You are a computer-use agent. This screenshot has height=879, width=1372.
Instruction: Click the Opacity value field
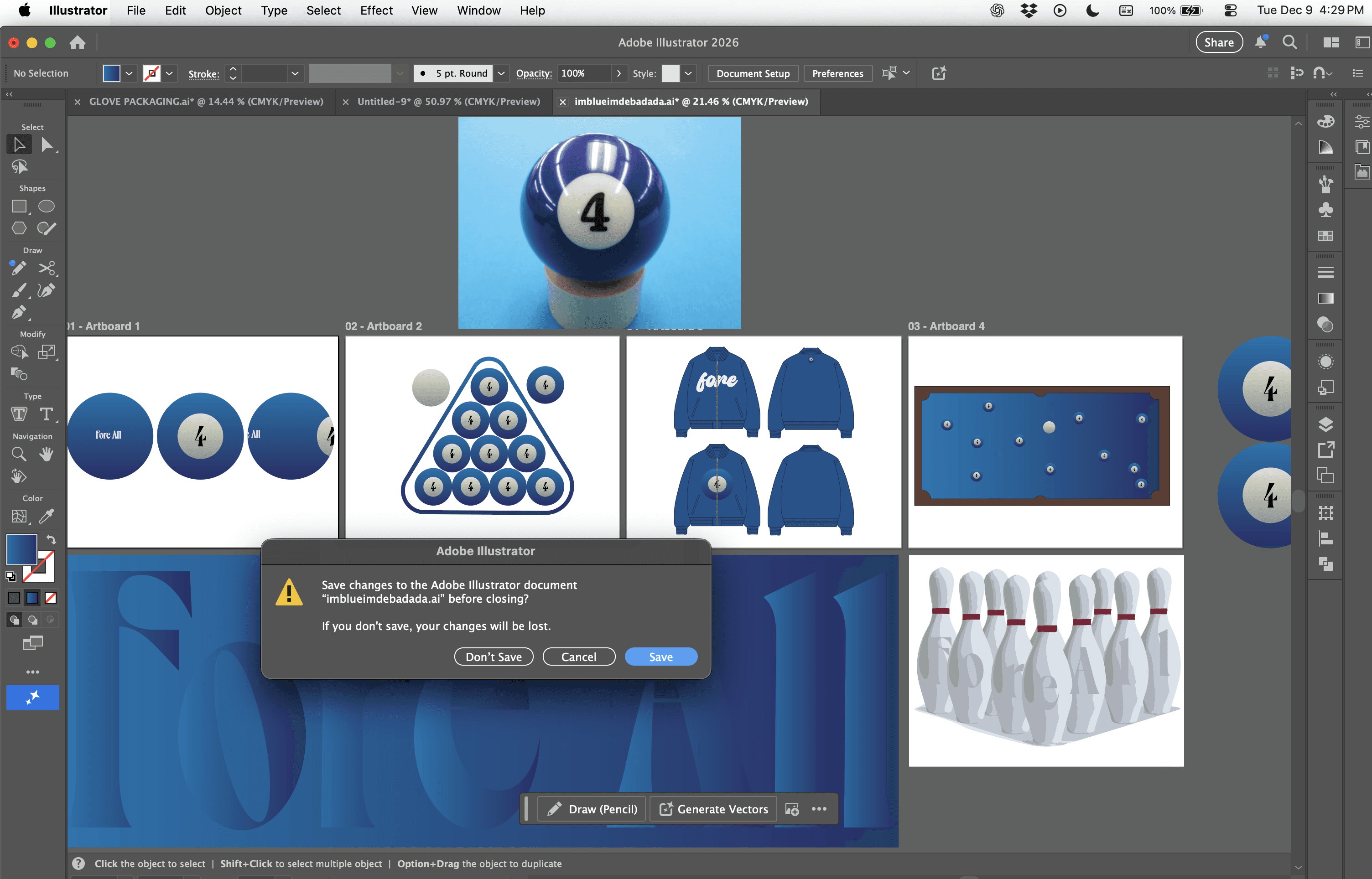click(583, 74)
